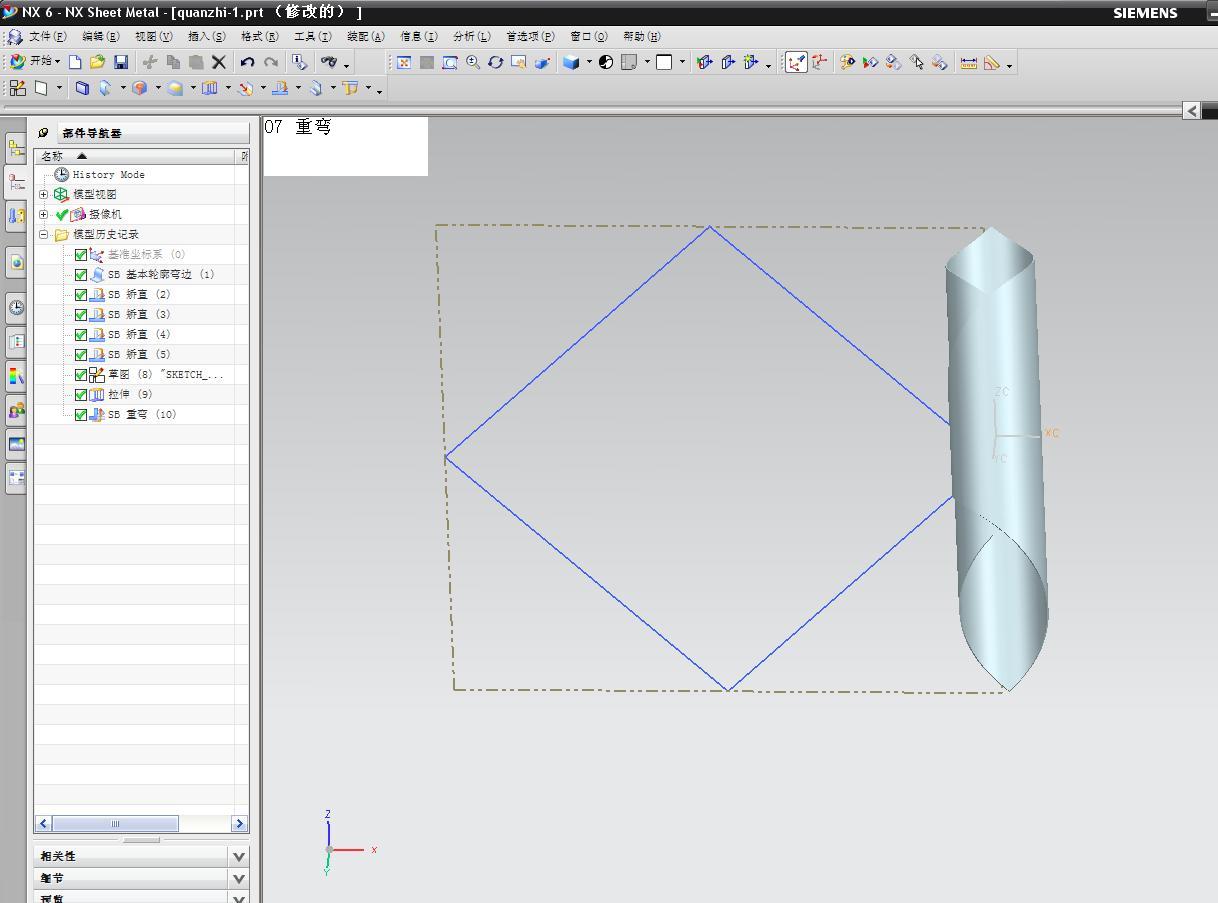Open the 文件(F) menu
Screen dimensions: 1218x903
(48, 36)
